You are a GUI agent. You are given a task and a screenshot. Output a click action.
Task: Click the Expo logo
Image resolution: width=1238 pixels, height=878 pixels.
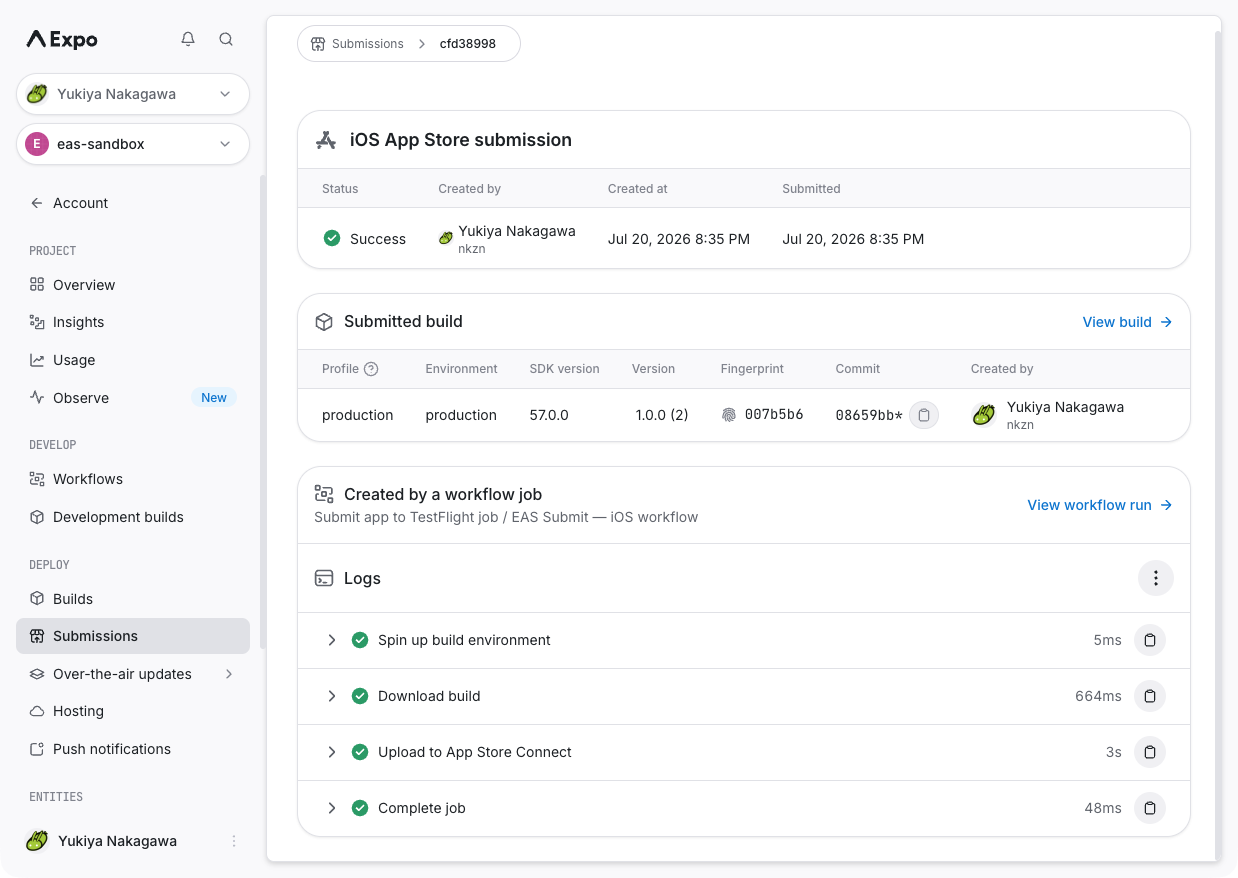tap(62, 40)
